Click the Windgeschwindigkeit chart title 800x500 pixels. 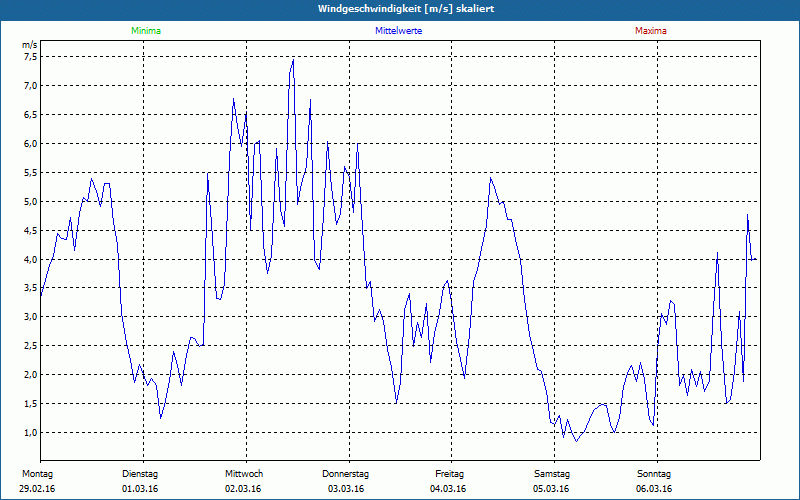click(x=406, y=9)
